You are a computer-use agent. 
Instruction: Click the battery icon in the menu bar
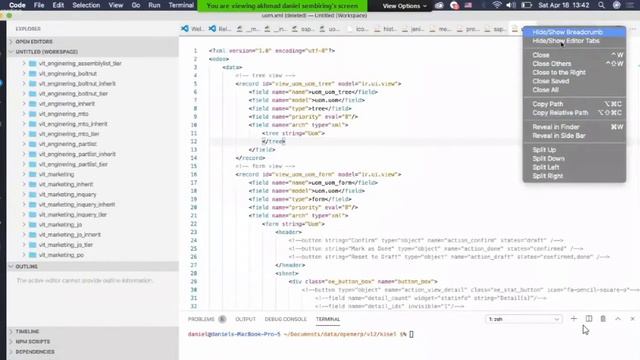(x=527, y=5)
